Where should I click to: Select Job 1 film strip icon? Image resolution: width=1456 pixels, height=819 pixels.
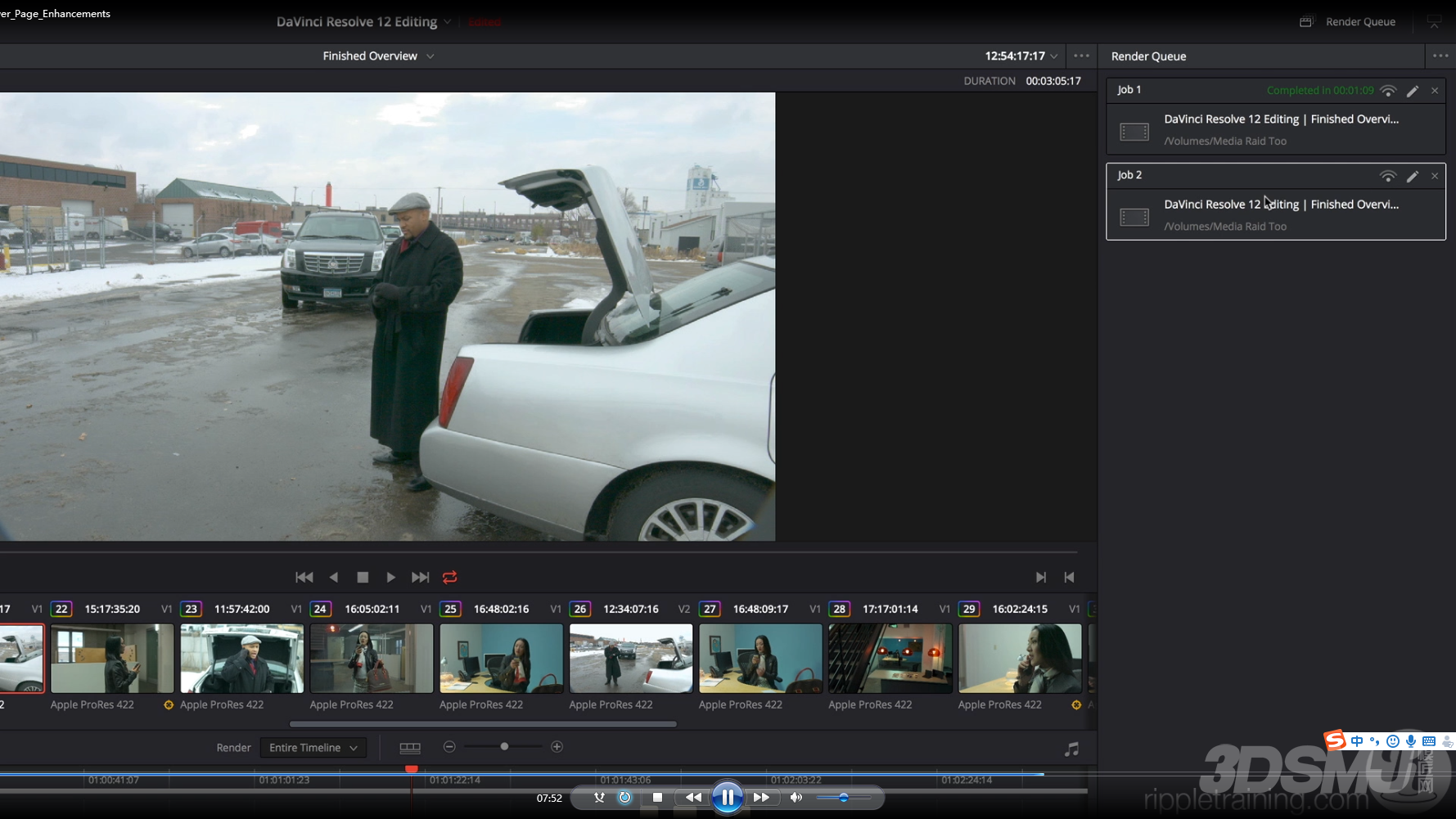point(1134,132)
